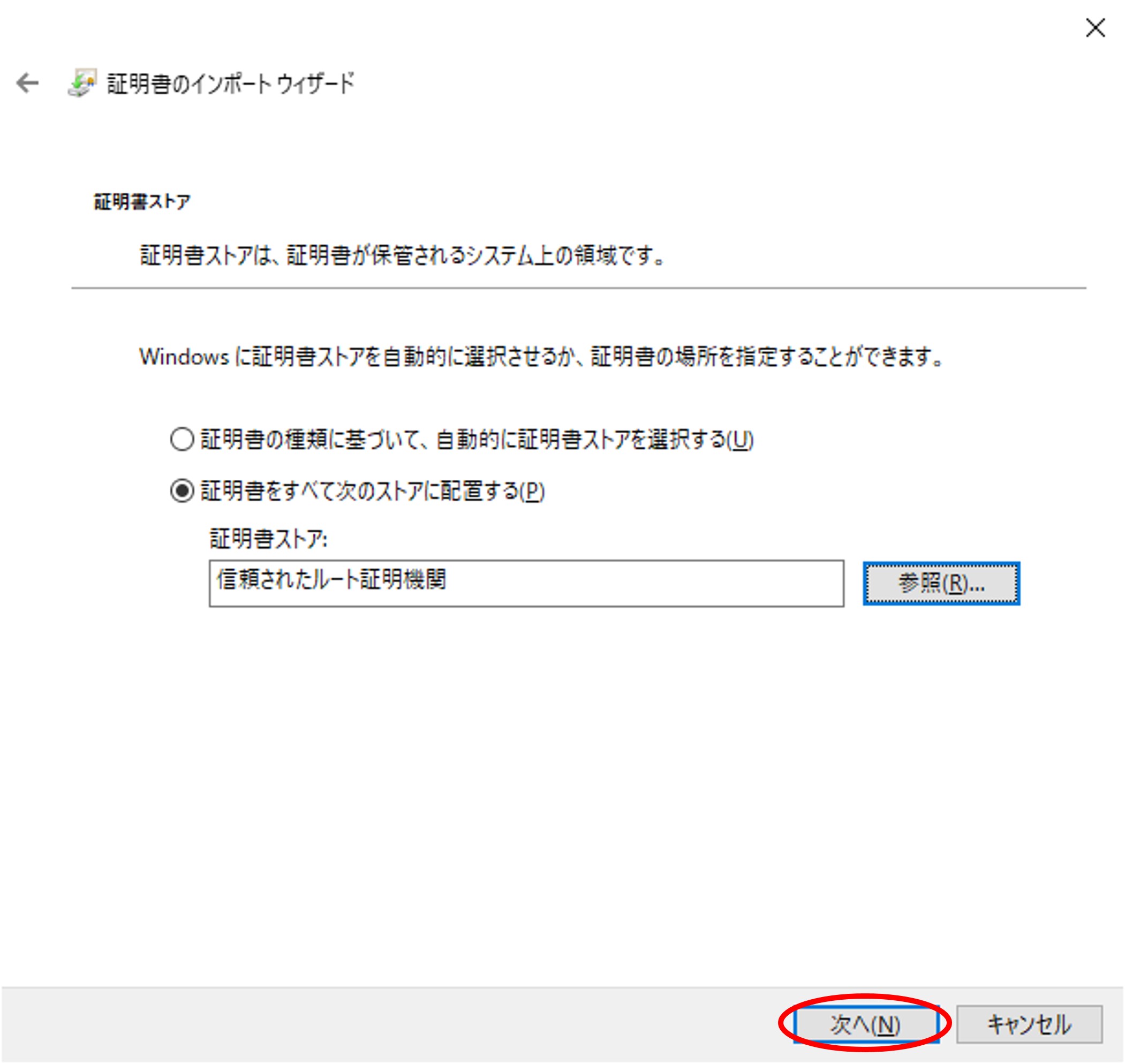
Task: Click 信頼されたルート証明機関 text in store field
Action: (x=331, y=579)
